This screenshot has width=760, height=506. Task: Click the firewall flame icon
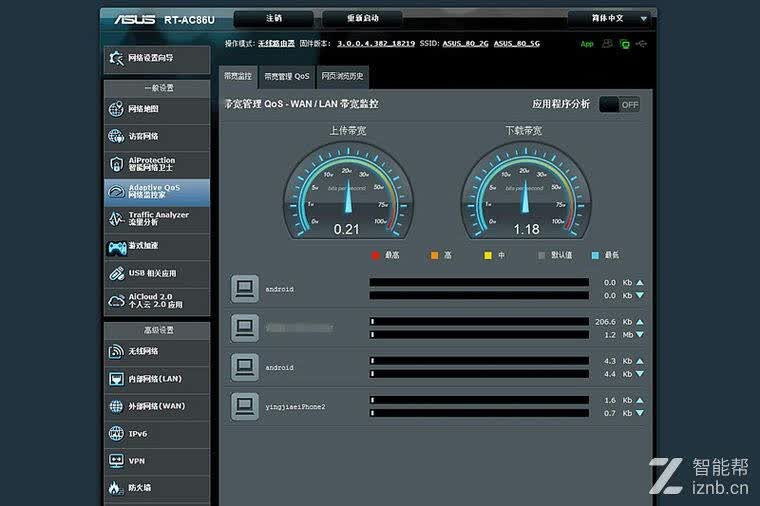click(x=116, y=488)
